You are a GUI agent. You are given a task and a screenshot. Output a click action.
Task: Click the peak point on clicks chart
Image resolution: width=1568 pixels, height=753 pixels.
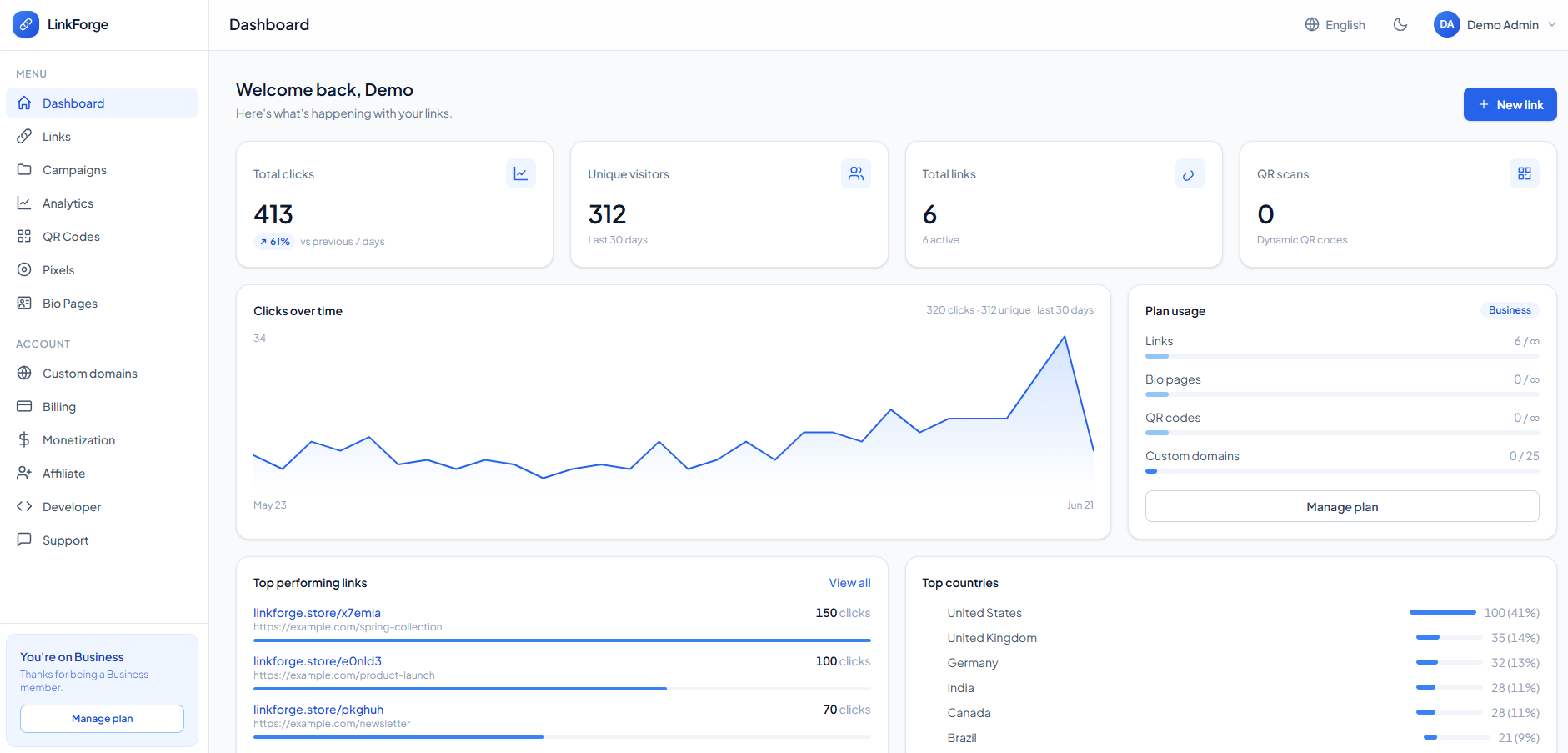point(1065,336)
